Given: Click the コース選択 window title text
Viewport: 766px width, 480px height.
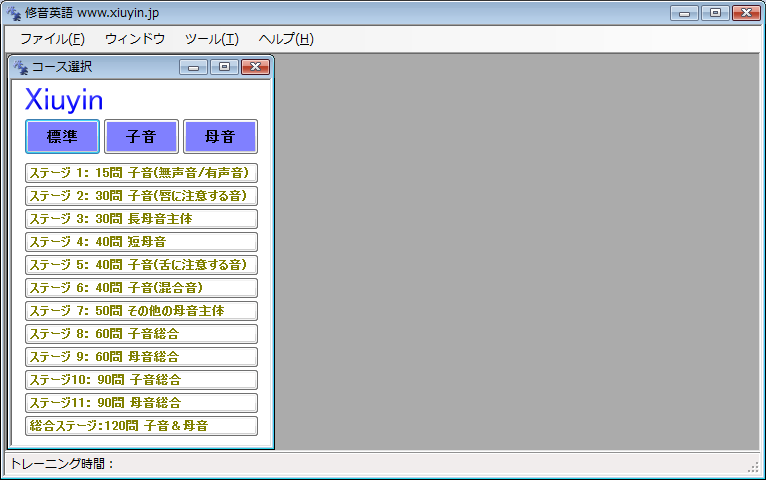Looking at the screenshot, I should 62,67.
